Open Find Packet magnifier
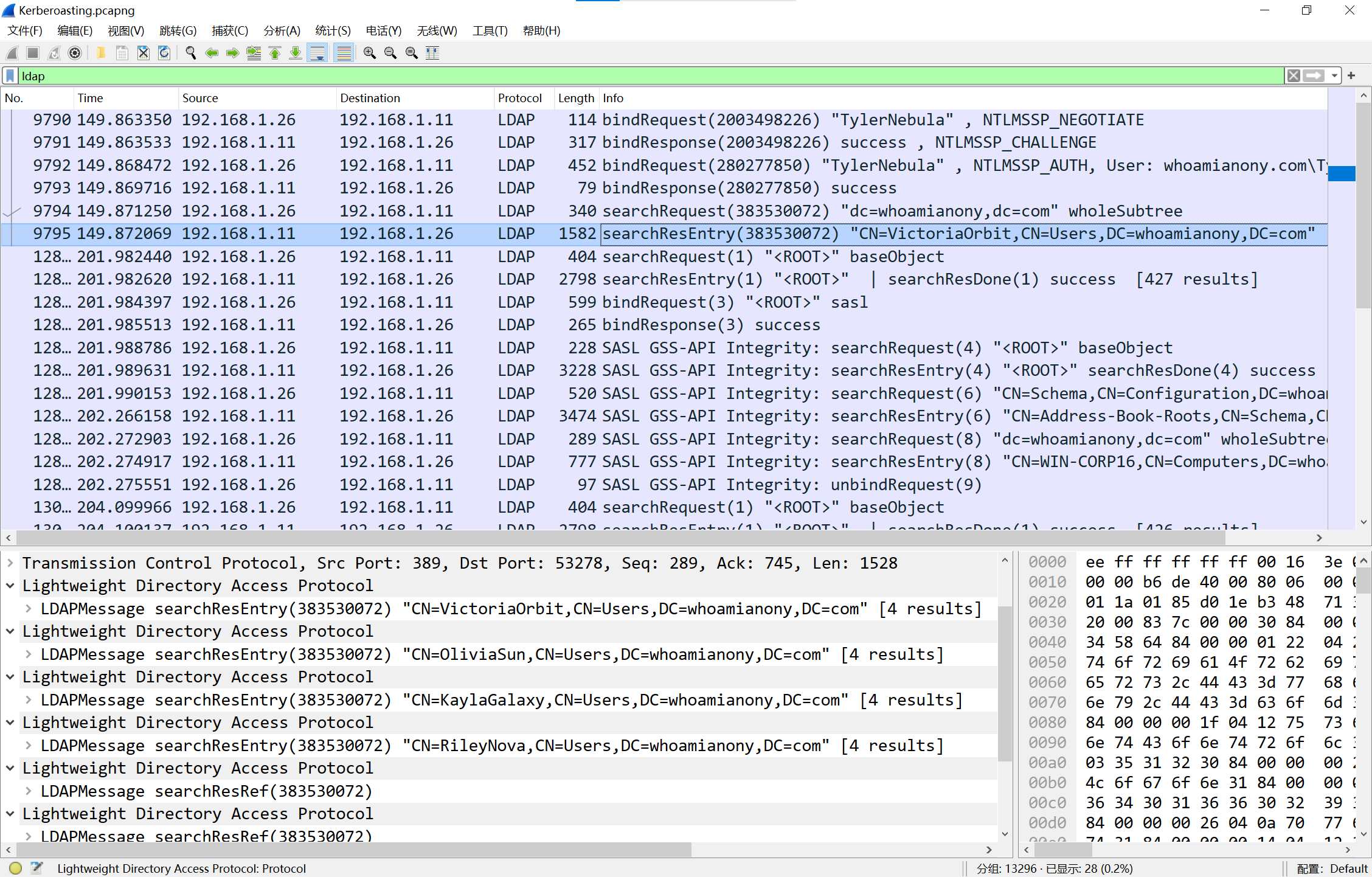Image resolution: width=1372 pixels, height=877 pixels. click(x=191, y=53)
